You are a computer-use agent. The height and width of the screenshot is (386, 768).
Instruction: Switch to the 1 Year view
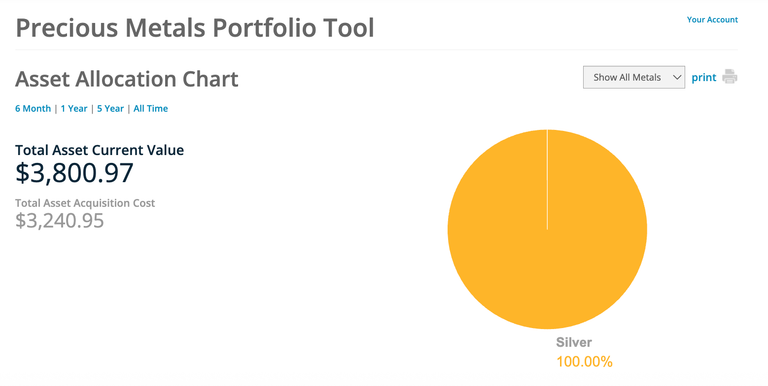click(x=74, y=109)
